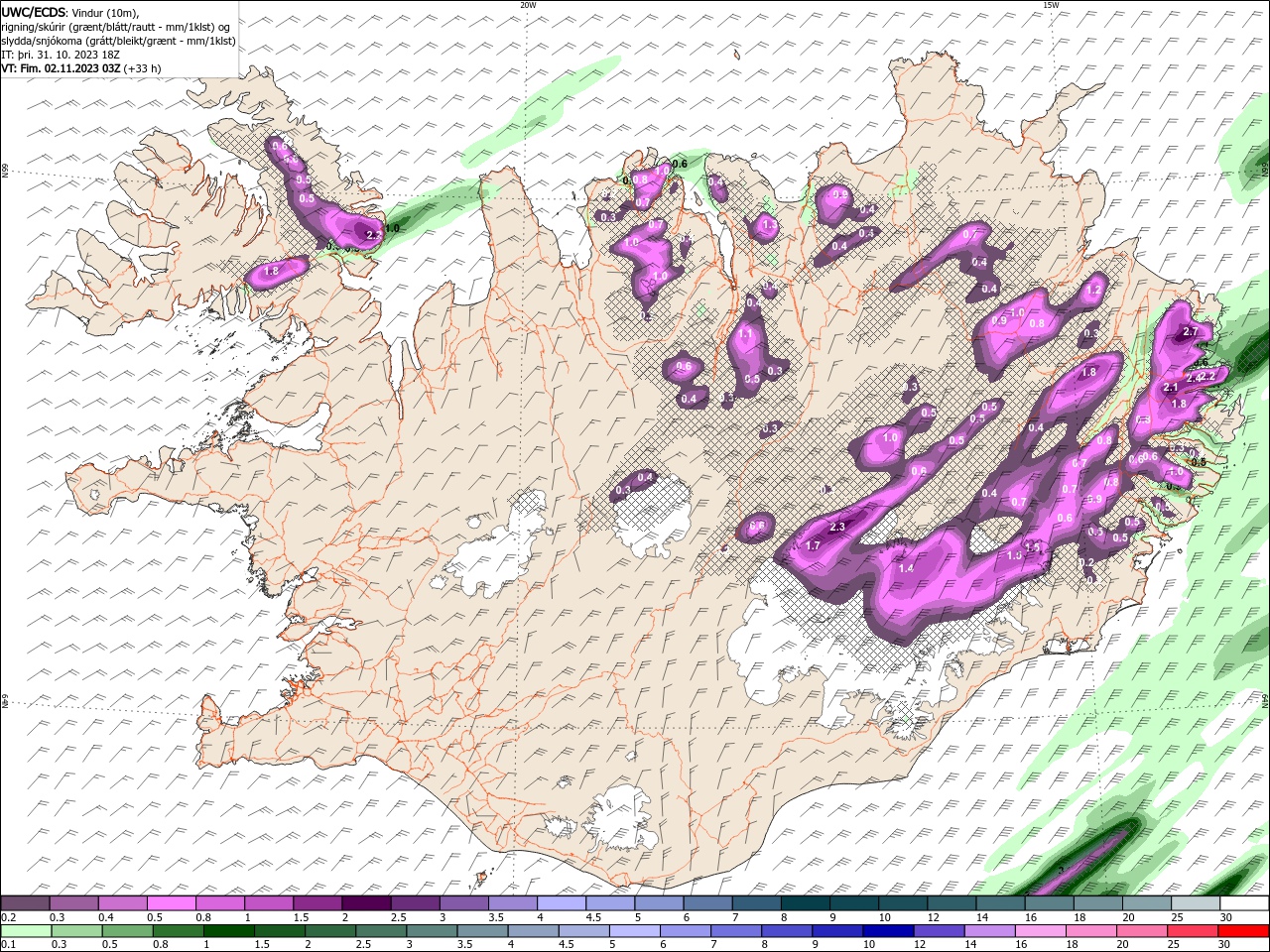Click the '15W' longitude label
The height and width of the screenshot is (952, 1270).
pos(1051,5)
